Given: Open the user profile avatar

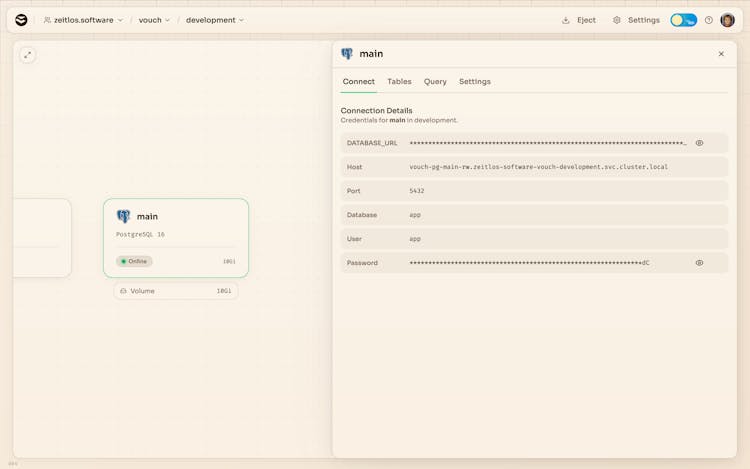Looking at the screenshot, I should (727, 20).
